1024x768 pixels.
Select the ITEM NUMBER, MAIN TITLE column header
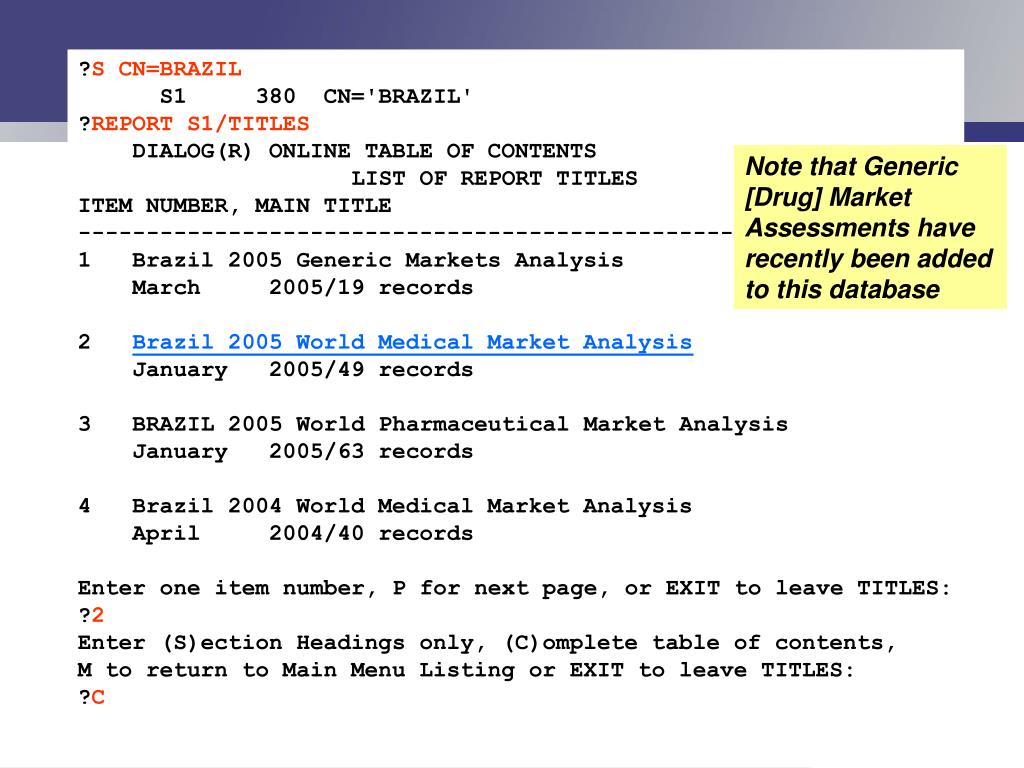click(235, 206)
